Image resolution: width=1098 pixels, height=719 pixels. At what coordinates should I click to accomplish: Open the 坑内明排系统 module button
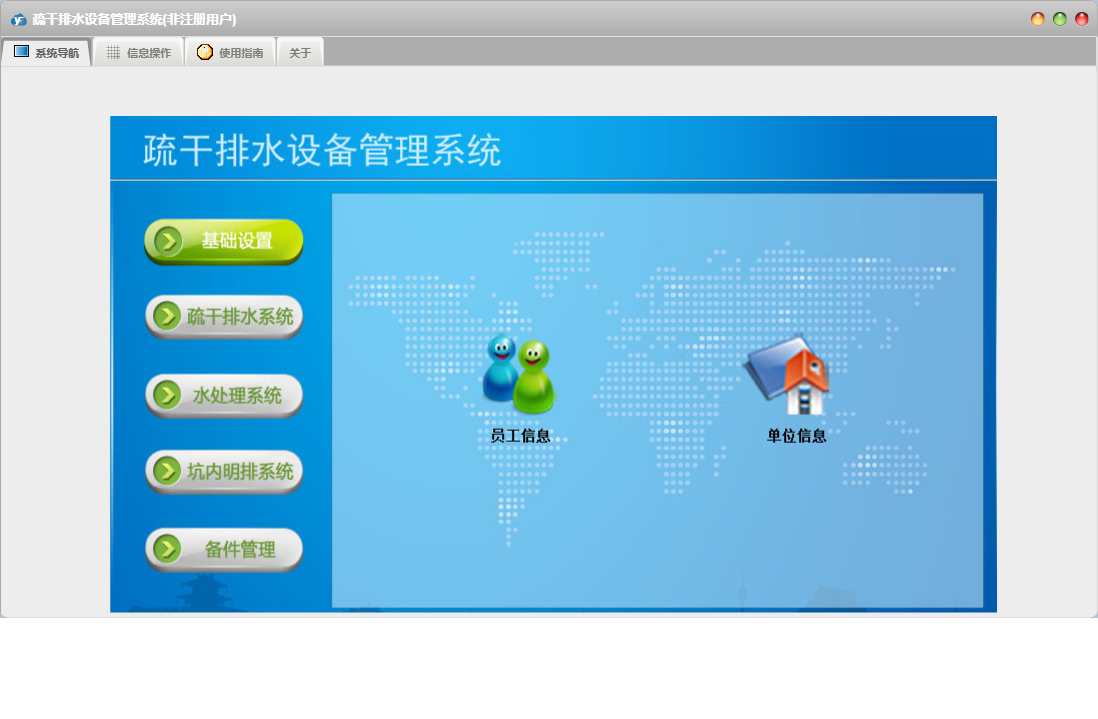(223, 472)
